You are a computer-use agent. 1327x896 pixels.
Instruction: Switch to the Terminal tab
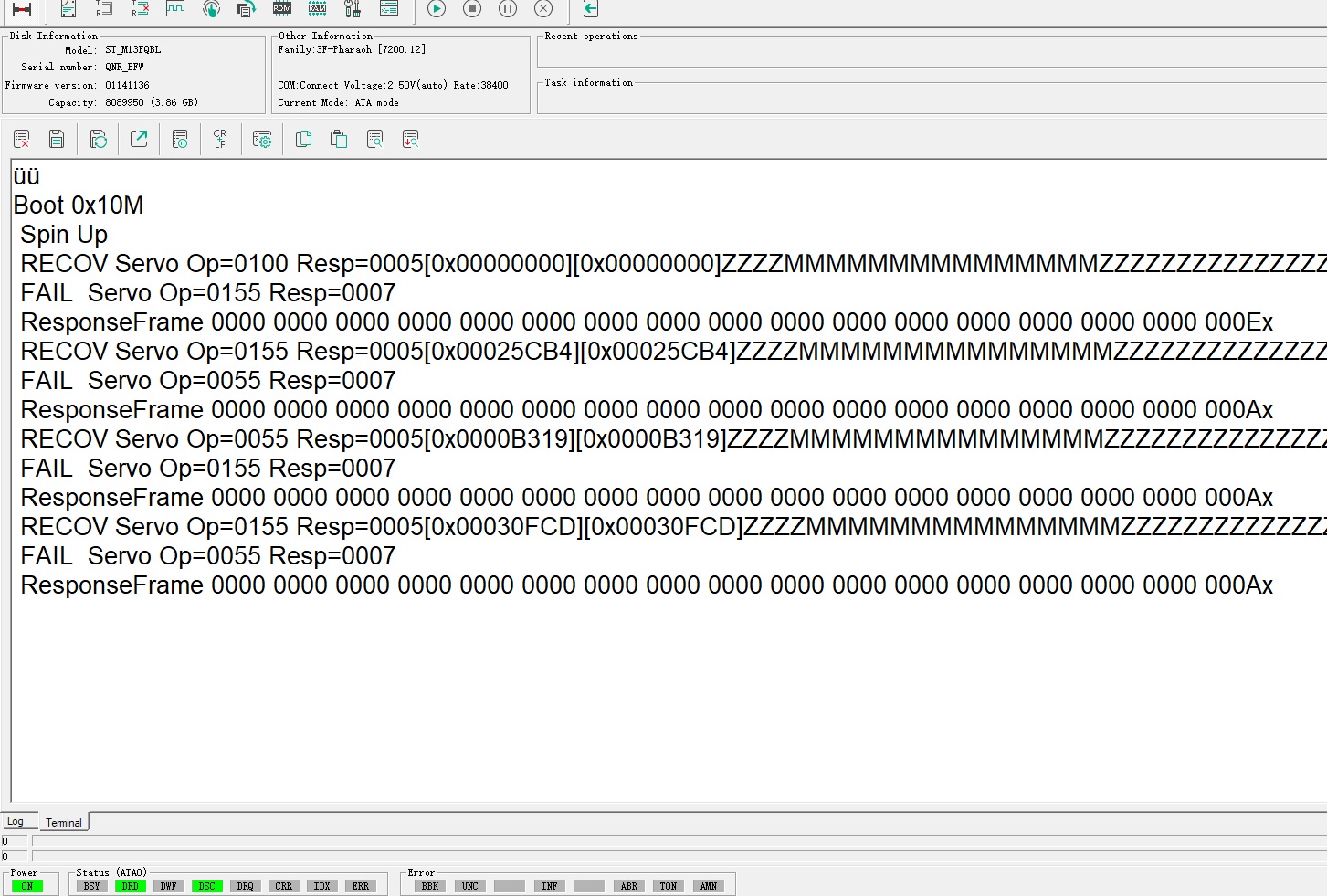[x=64, y=822]
